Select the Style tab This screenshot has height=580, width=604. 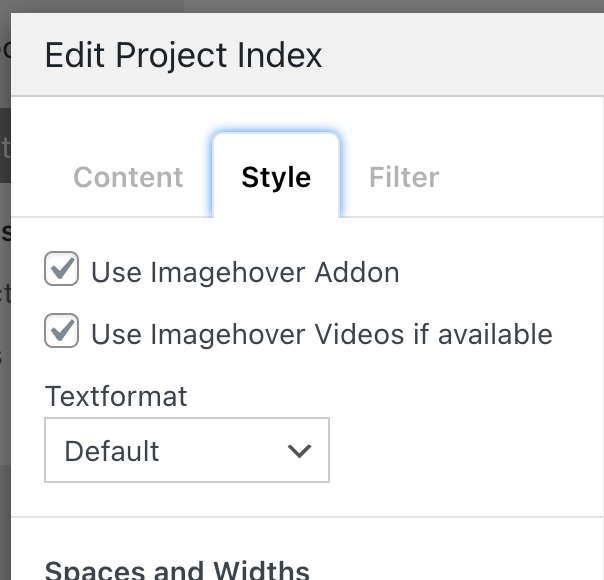tap(276, 177)
